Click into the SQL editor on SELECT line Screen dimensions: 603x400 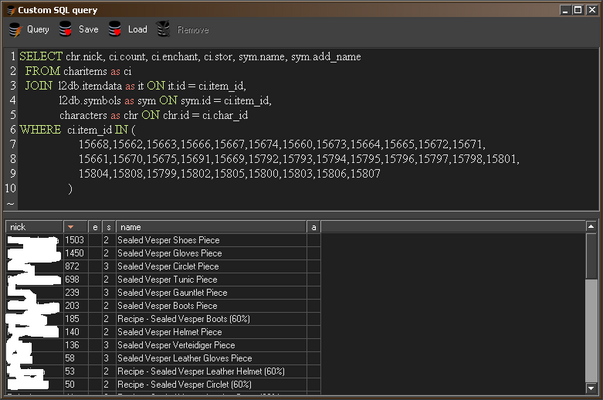tap(190, 57)
